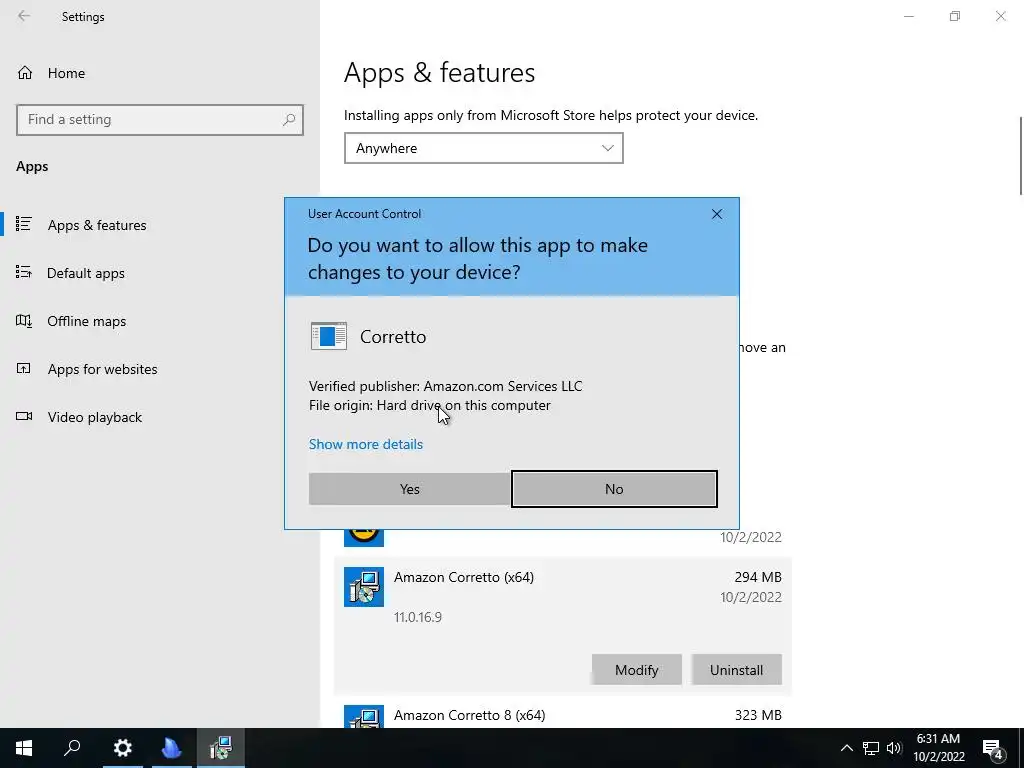The width and height of the screenshot is (1024, 768).
Task: Click the 323 MB size value
Action: click(758, 715)
